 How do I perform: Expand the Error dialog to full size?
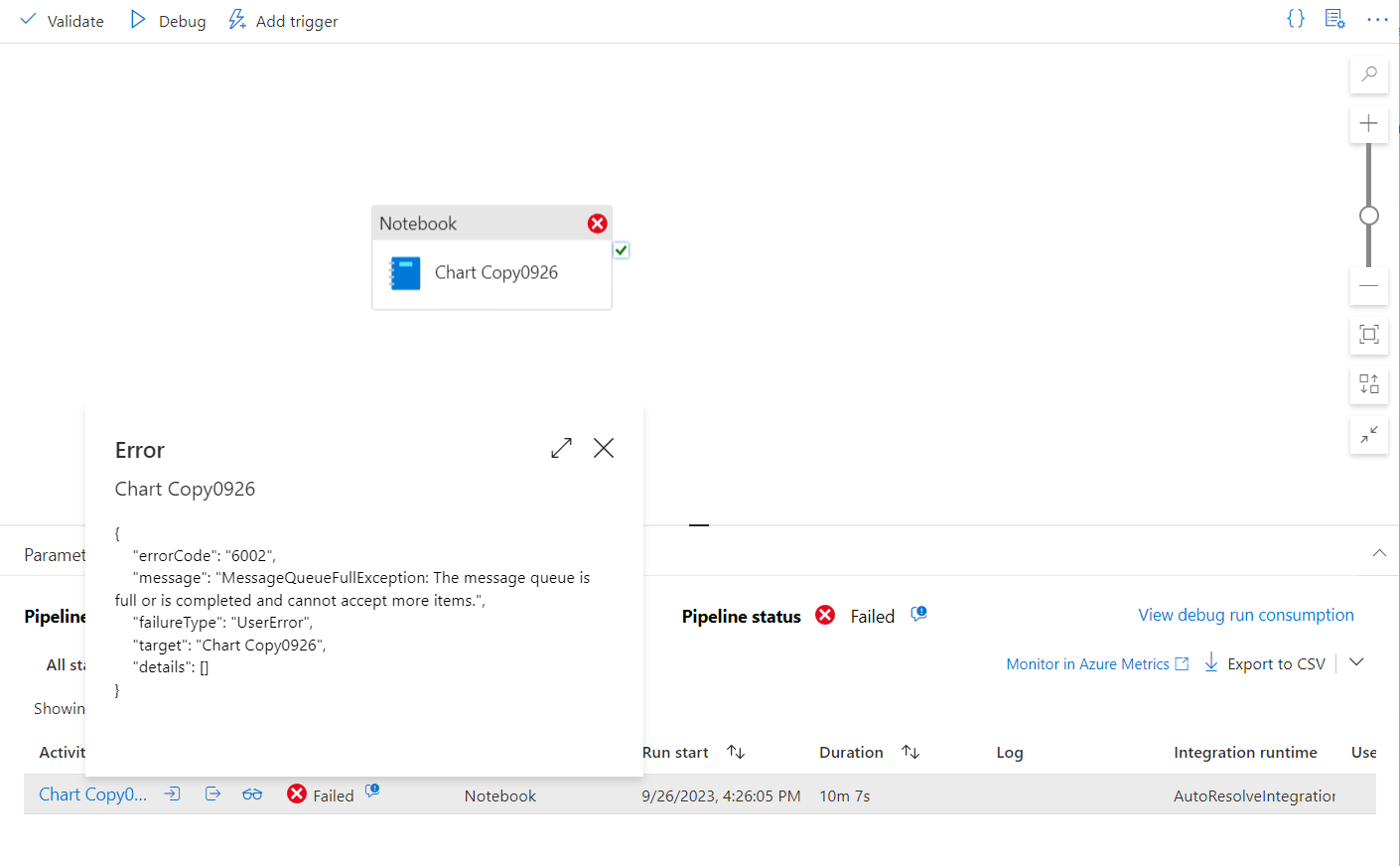coord(560,448)
